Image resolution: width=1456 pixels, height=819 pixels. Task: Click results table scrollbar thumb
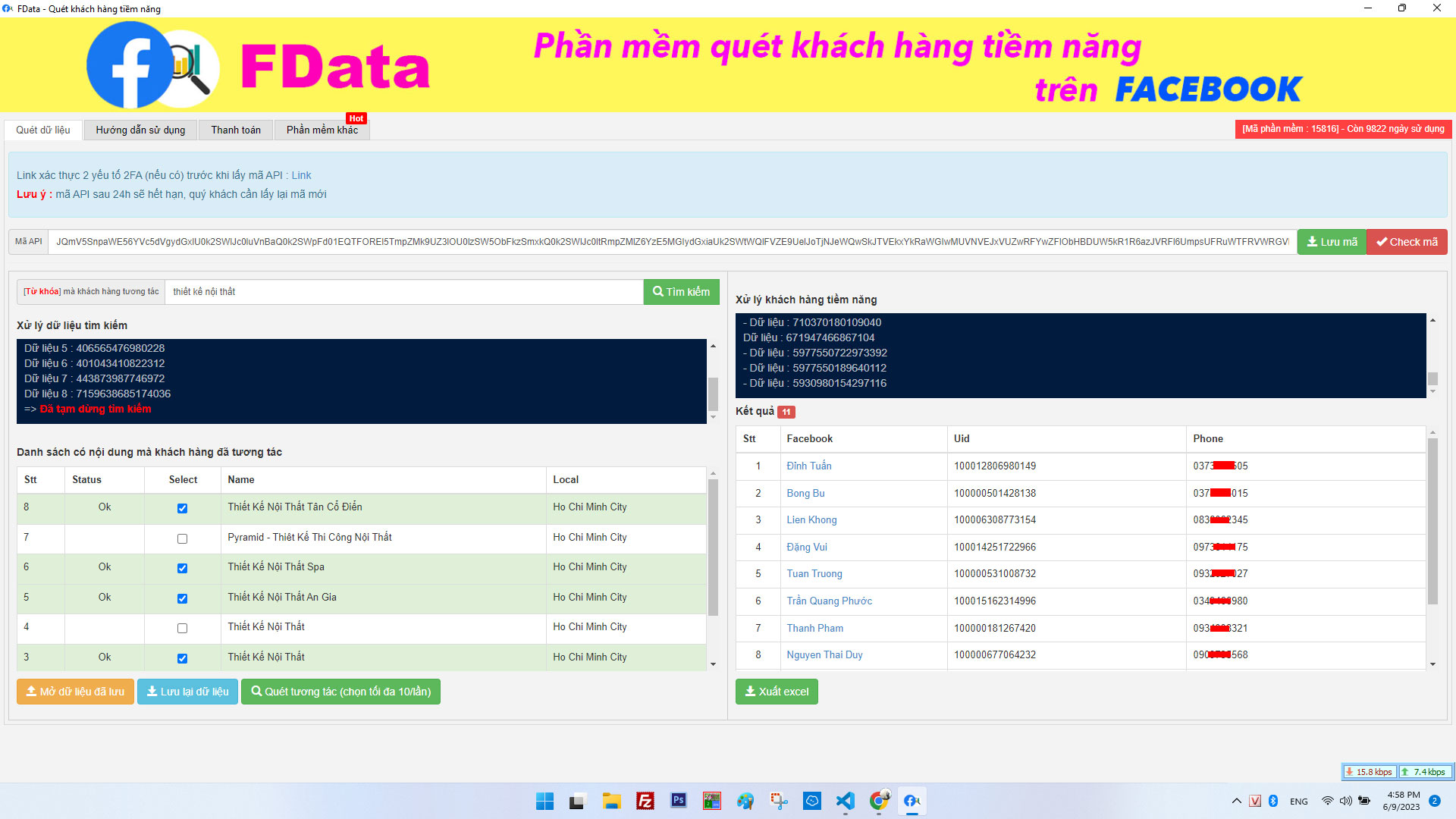1432,521
